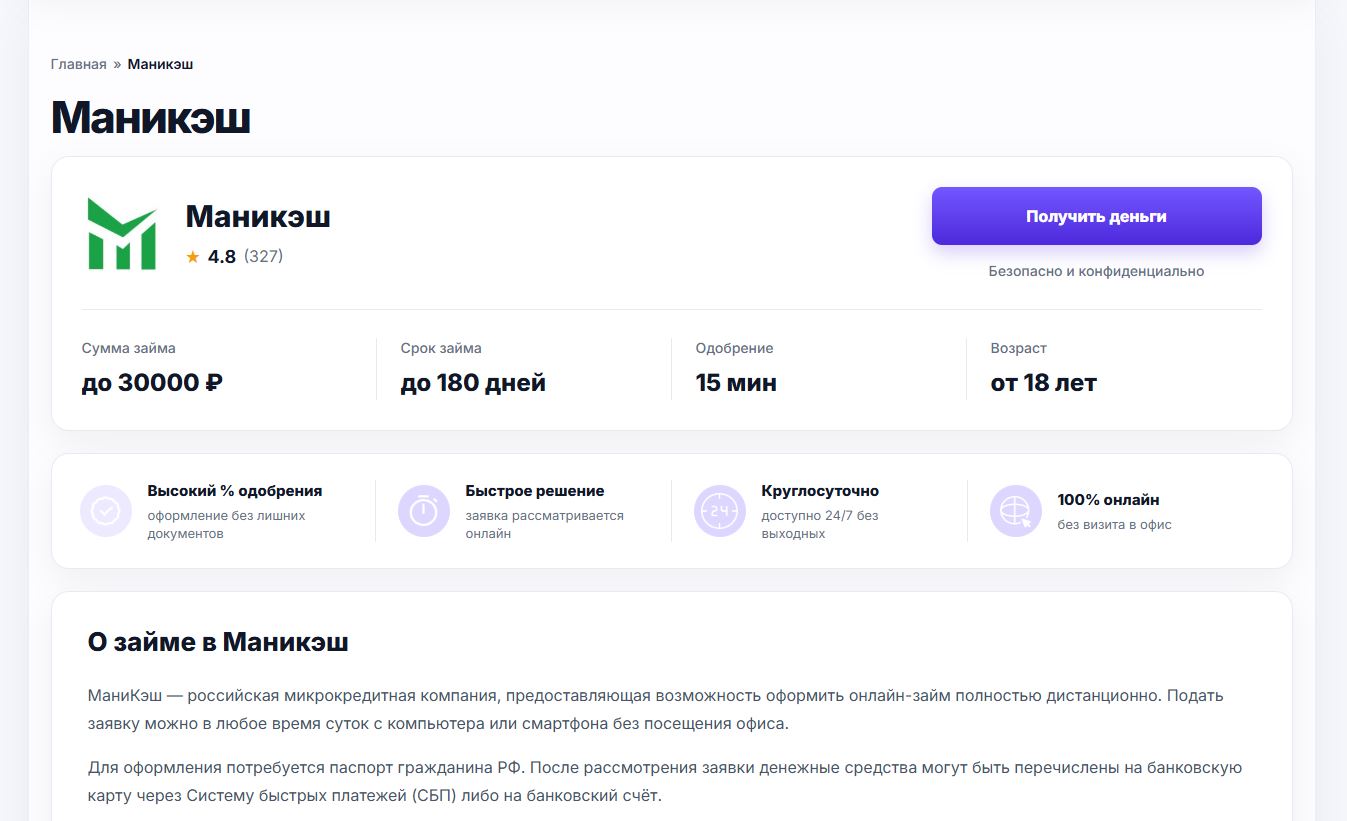The height and width of the screenshot is (821, 1347).
Task: Click the до 30000 ₽ value
Action: click(152, 383)
